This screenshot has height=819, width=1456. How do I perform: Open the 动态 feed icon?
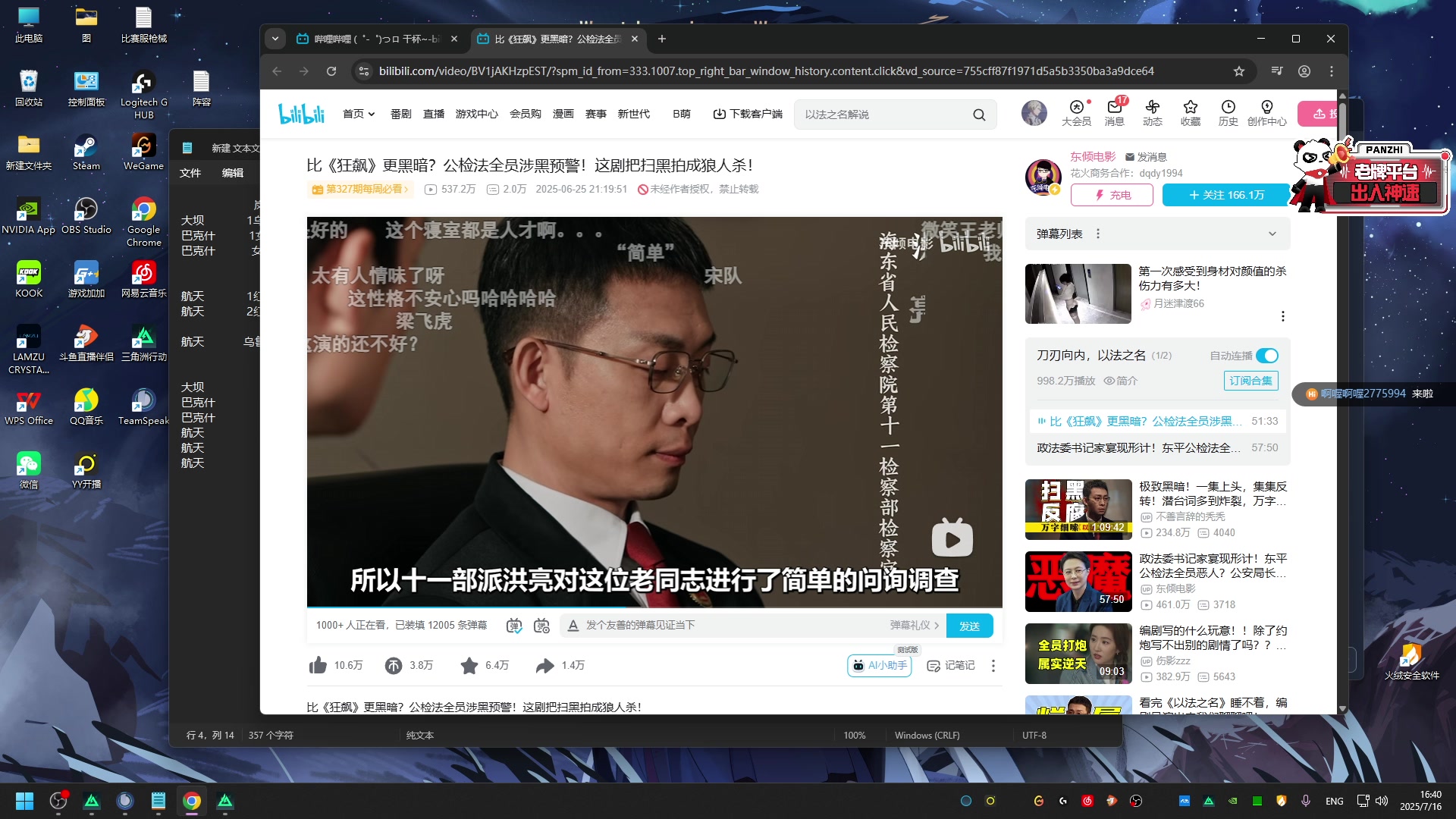click(1153, 113)
